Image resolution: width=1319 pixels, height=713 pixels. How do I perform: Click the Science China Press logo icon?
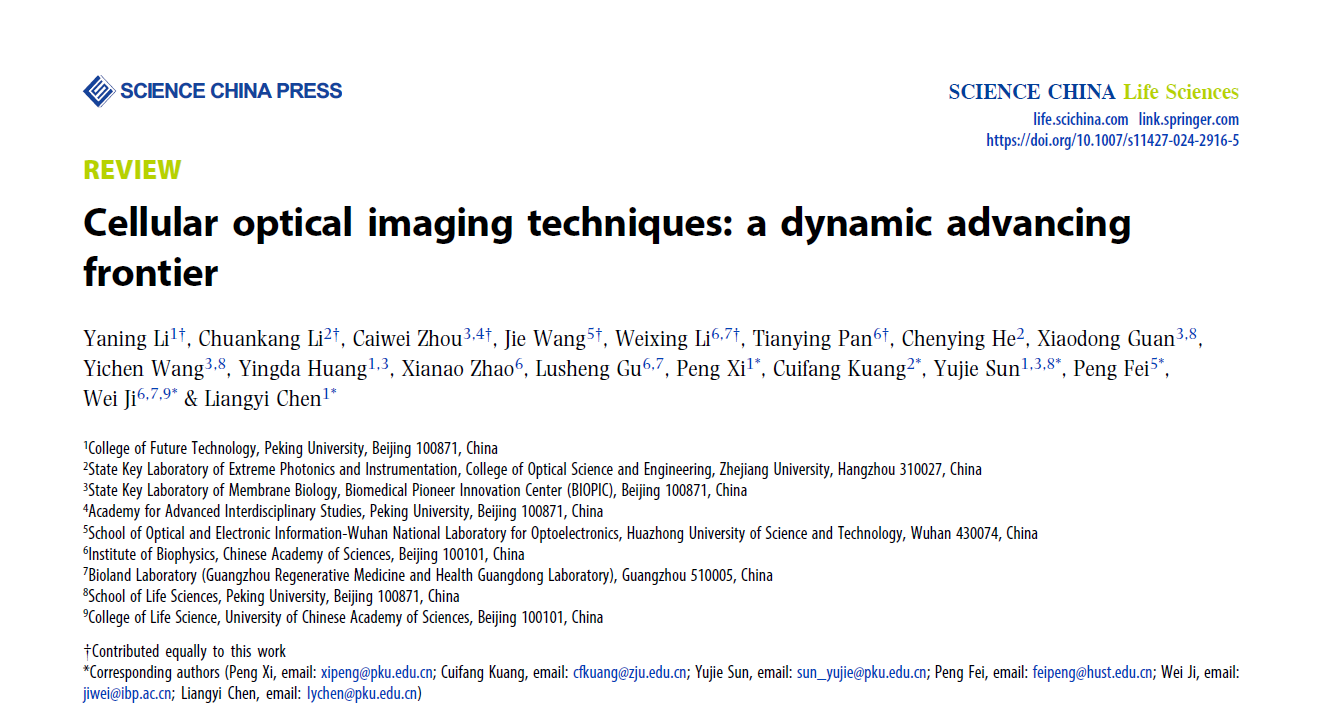pyautogui.click(x=98, y=91)
